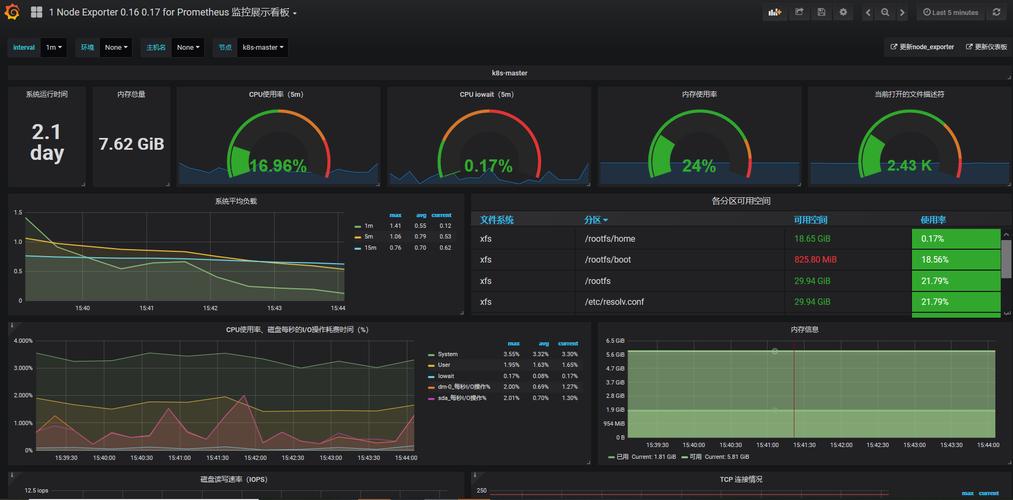Open the 更新node_exporter link
This screenshot has height=500, width=1013.
[922, 47]
